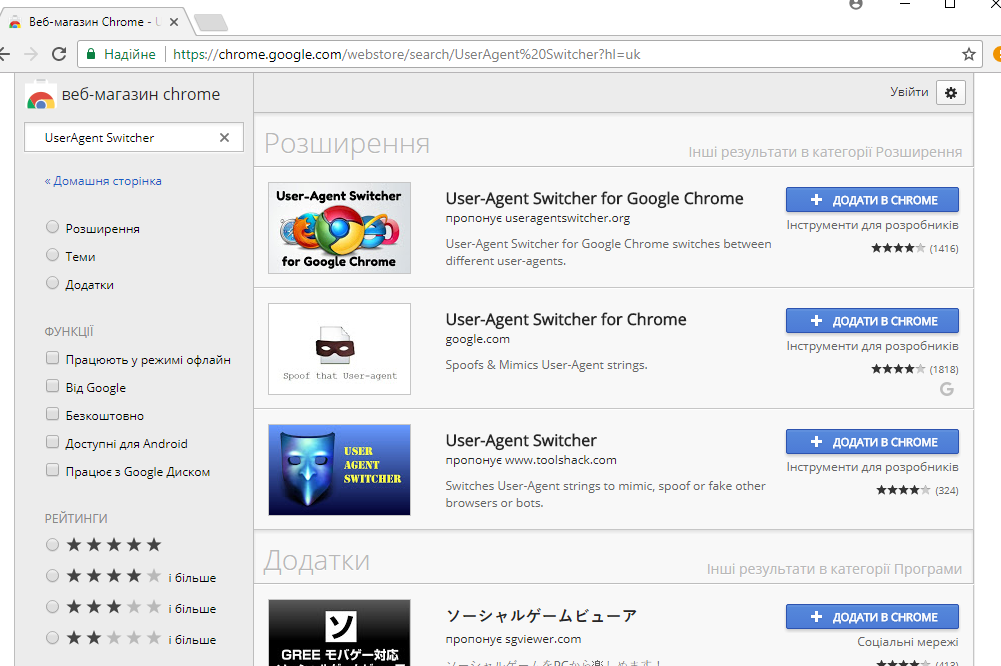Tick Доступні для Android checkbox
The image size is (1001, 666).
(x=53, y=443)
